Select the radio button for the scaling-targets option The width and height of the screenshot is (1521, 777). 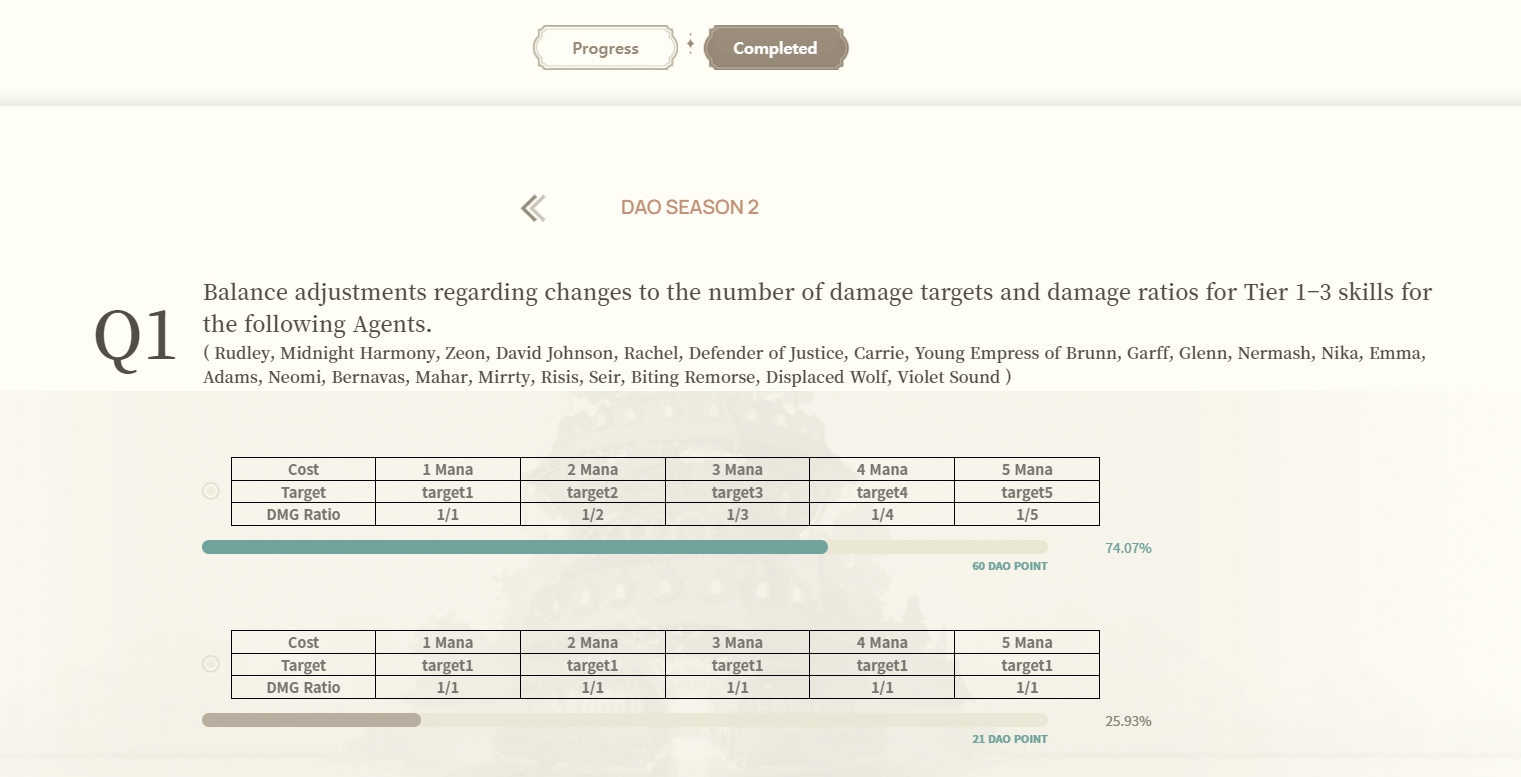point(210,491)
